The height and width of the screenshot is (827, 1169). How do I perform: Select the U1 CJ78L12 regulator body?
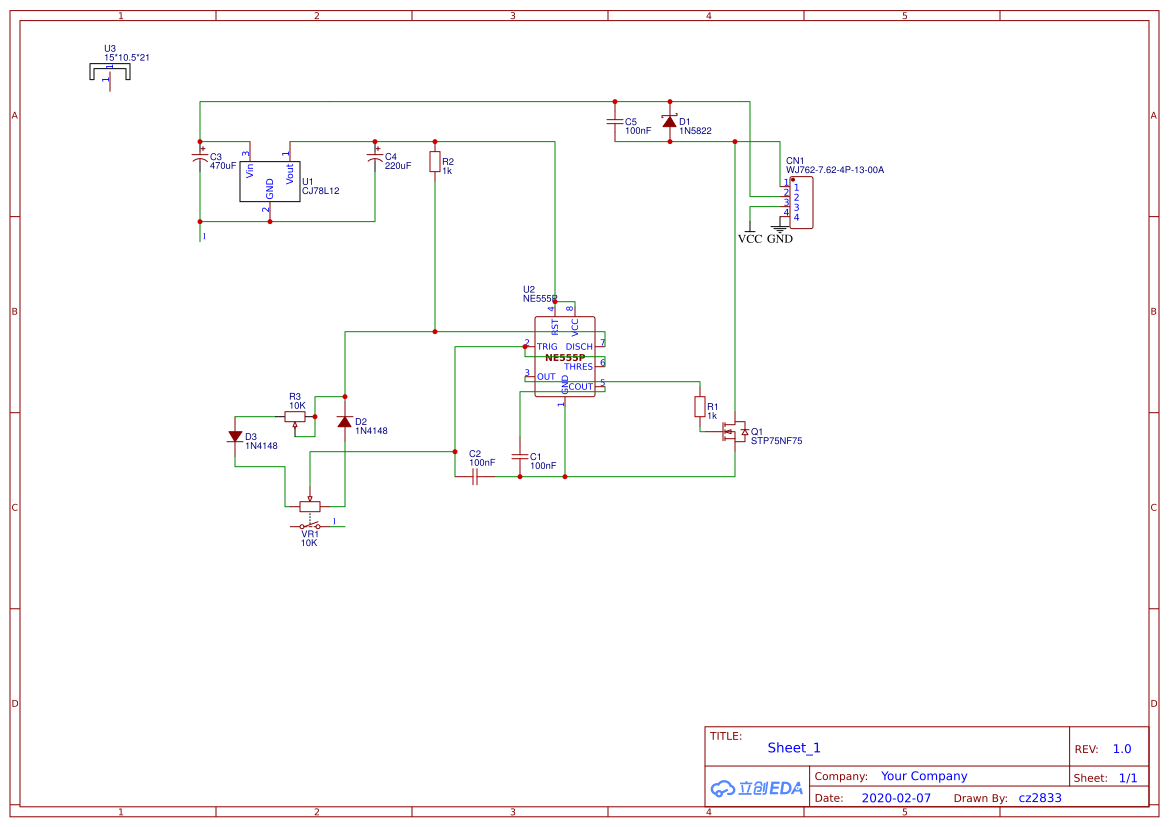[270, 181]
